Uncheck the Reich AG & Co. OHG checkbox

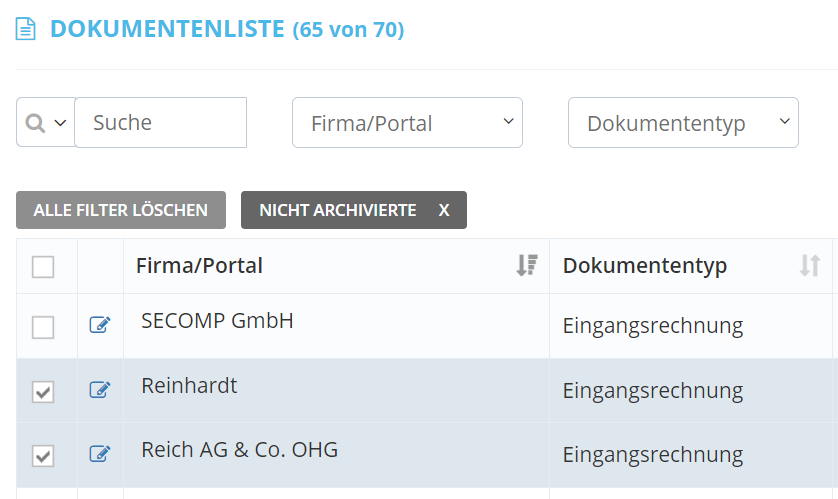point(43,456)
